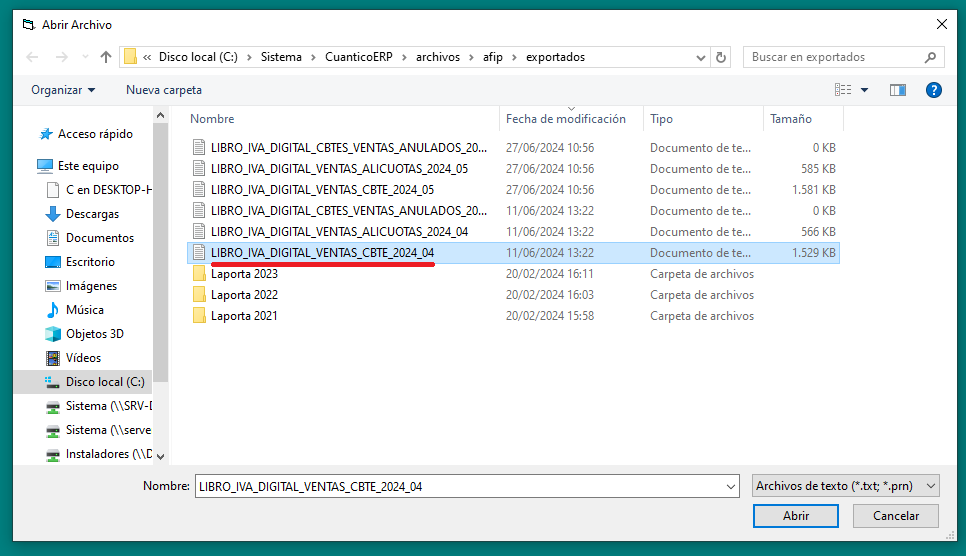This screenshot has height=556, width=966.
Task: Open the Laporta 2023 folder icon
Action: pyautogui.click(x=199, y=274)
